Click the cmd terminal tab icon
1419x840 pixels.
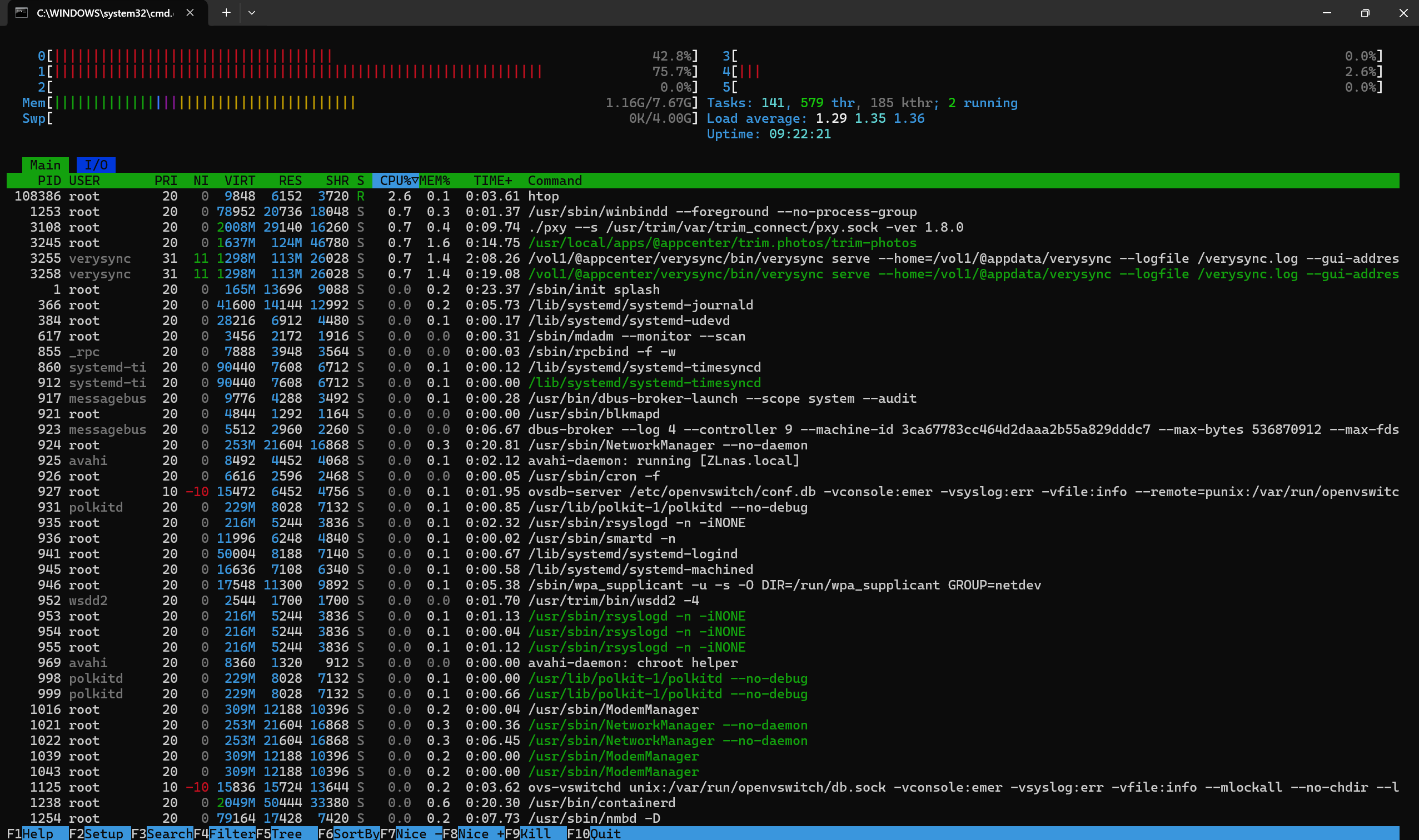pos(22,12)
